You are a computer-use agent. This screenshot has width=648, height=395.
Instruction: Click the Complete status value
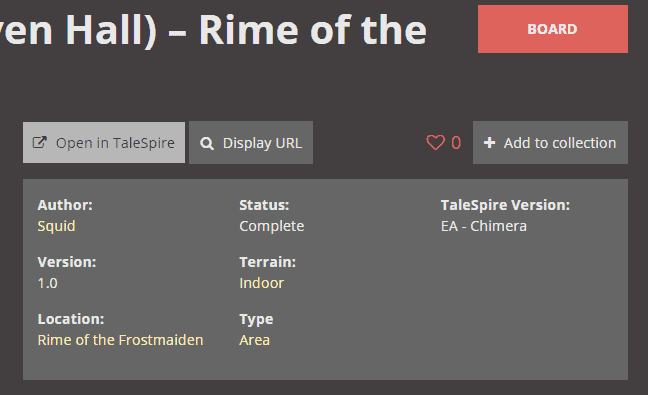272,226
